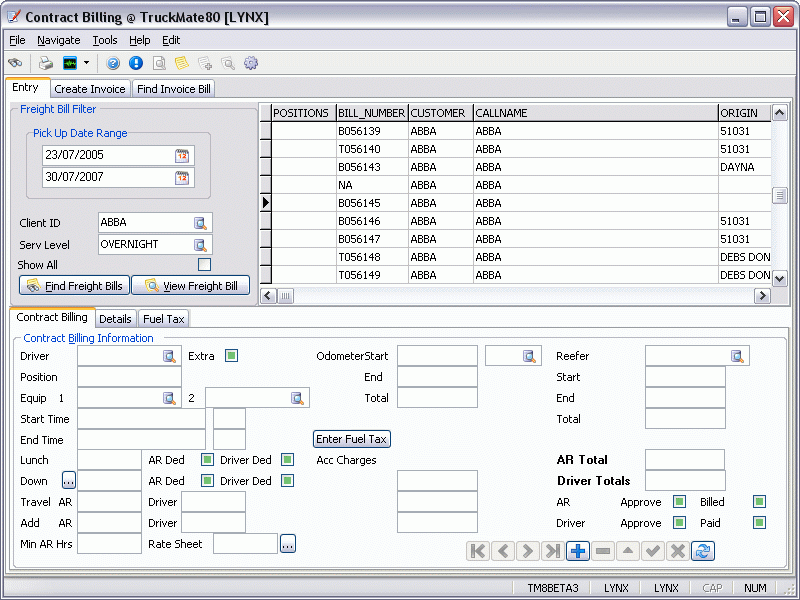This screenshot has height=600, width=800.
Task: Open calendar for pick up start date
Action: point(182,155)
